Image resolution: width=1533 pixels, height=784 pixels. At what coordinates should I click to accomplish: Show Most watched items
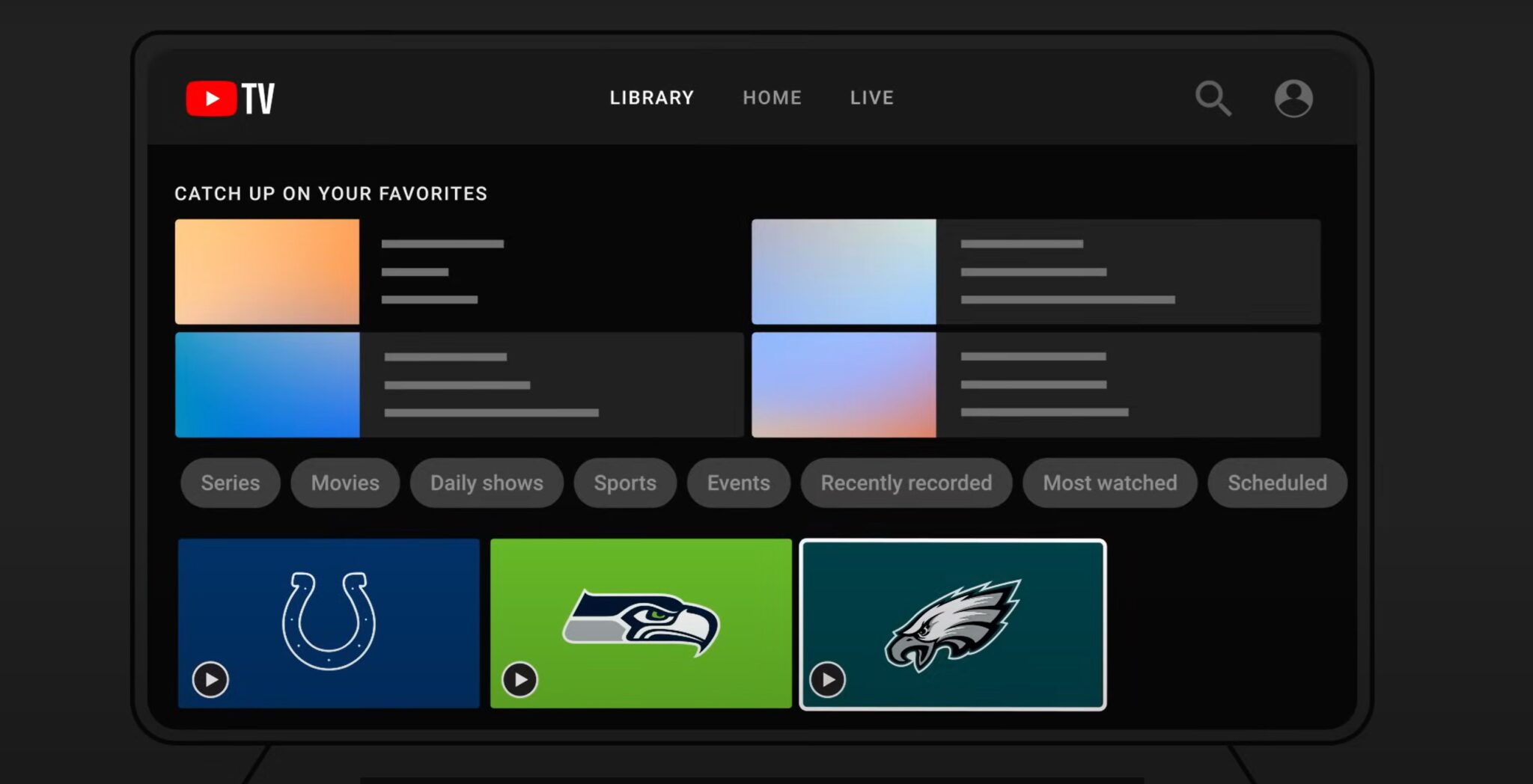click(x=1110, y=483)
